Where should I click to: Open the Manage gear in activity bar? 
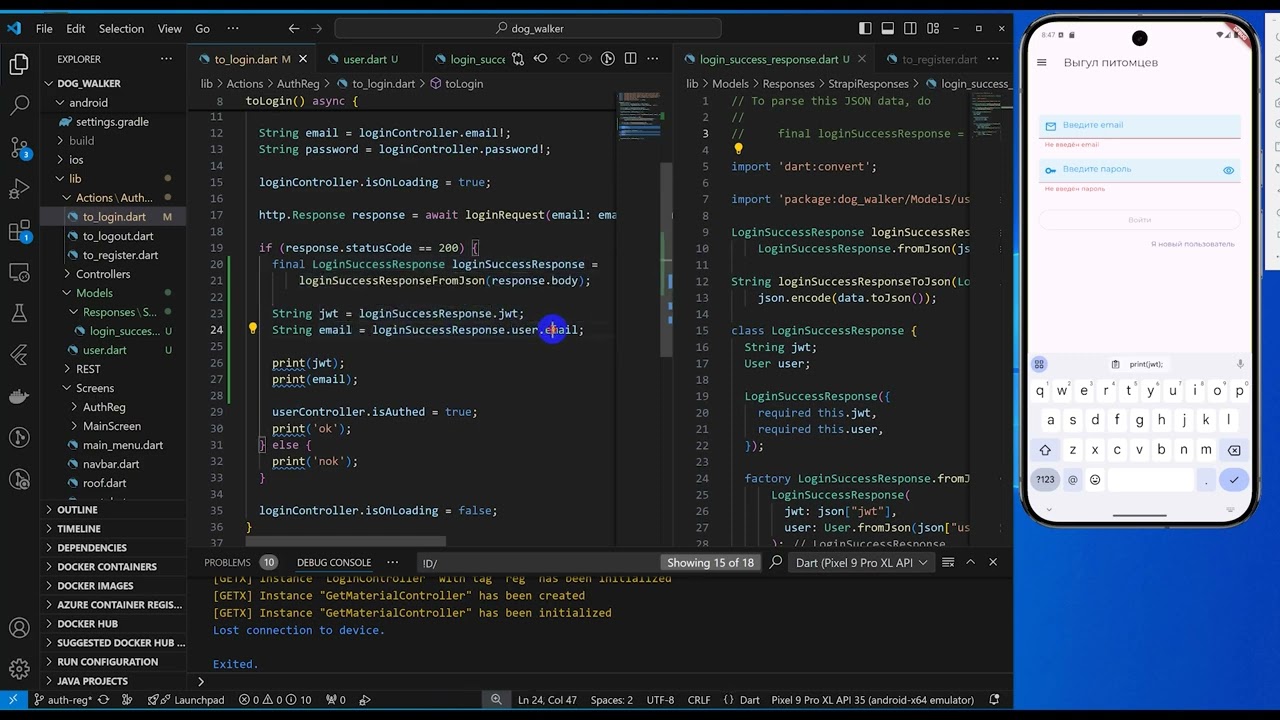[19, 669]
